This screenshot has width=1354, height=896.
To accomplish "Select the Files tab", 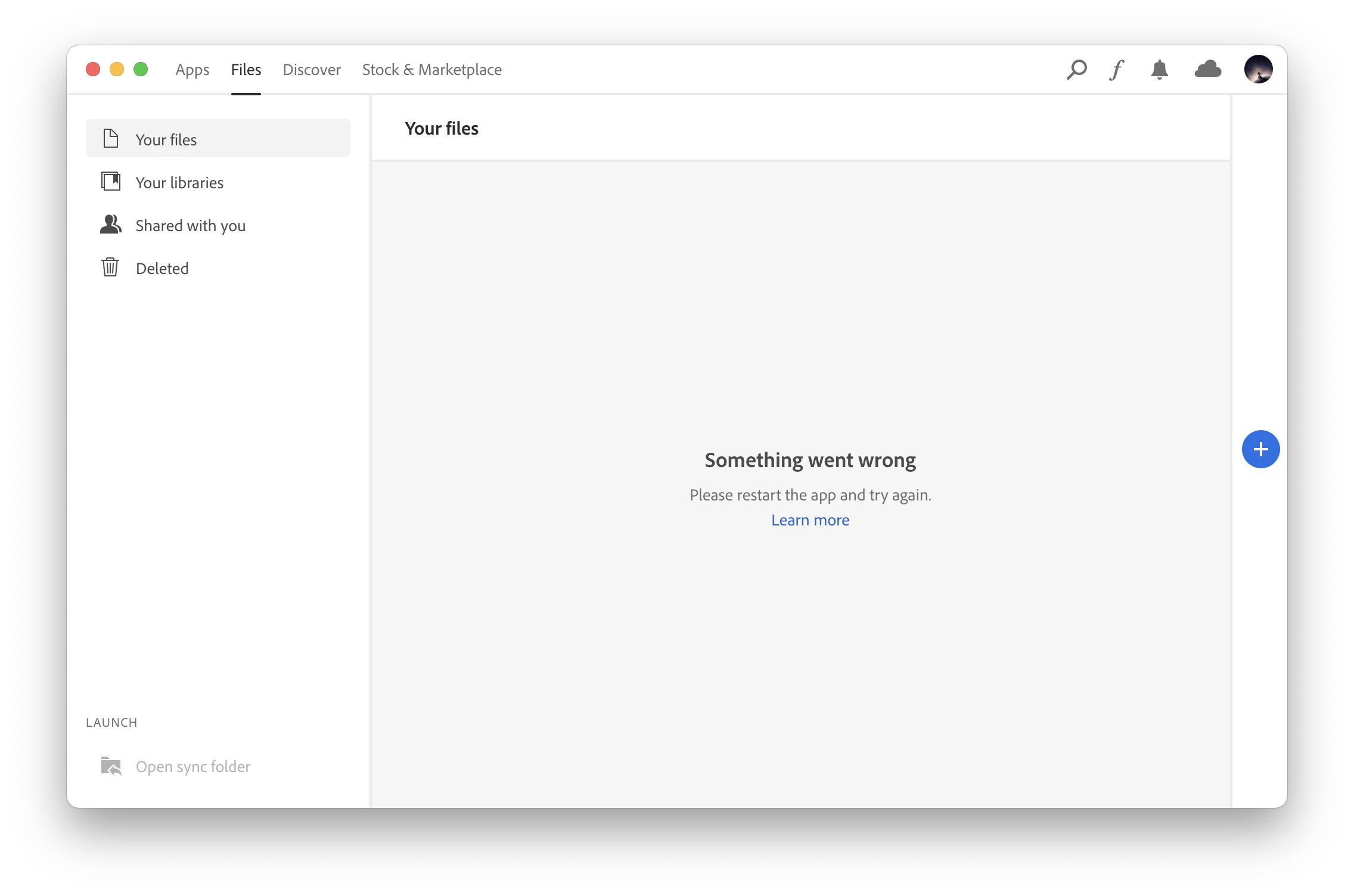I will (x=246, y=70).
